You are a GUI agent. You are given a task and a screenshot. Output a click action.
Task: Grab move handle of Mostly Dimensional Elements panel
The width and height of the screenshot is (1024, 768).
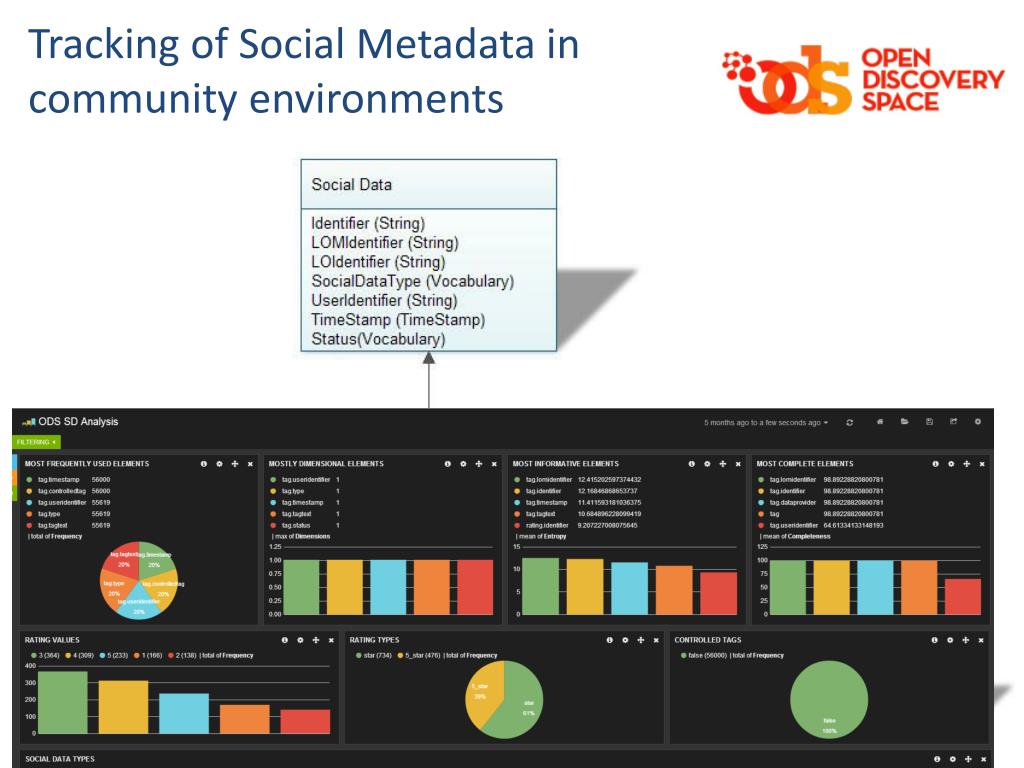[x=479, y=464]
